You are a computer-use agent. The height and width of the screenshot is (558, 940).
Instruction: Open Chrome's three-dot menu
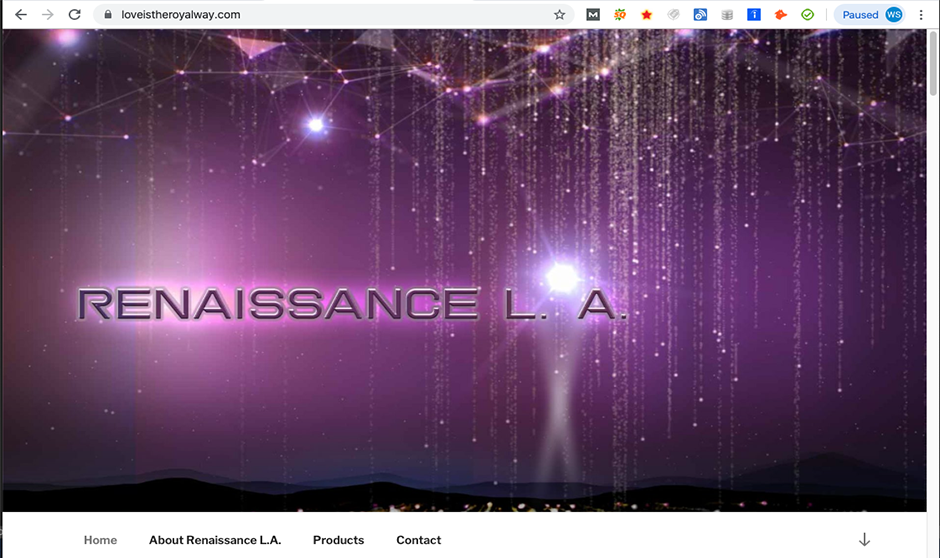pos(921,14)
